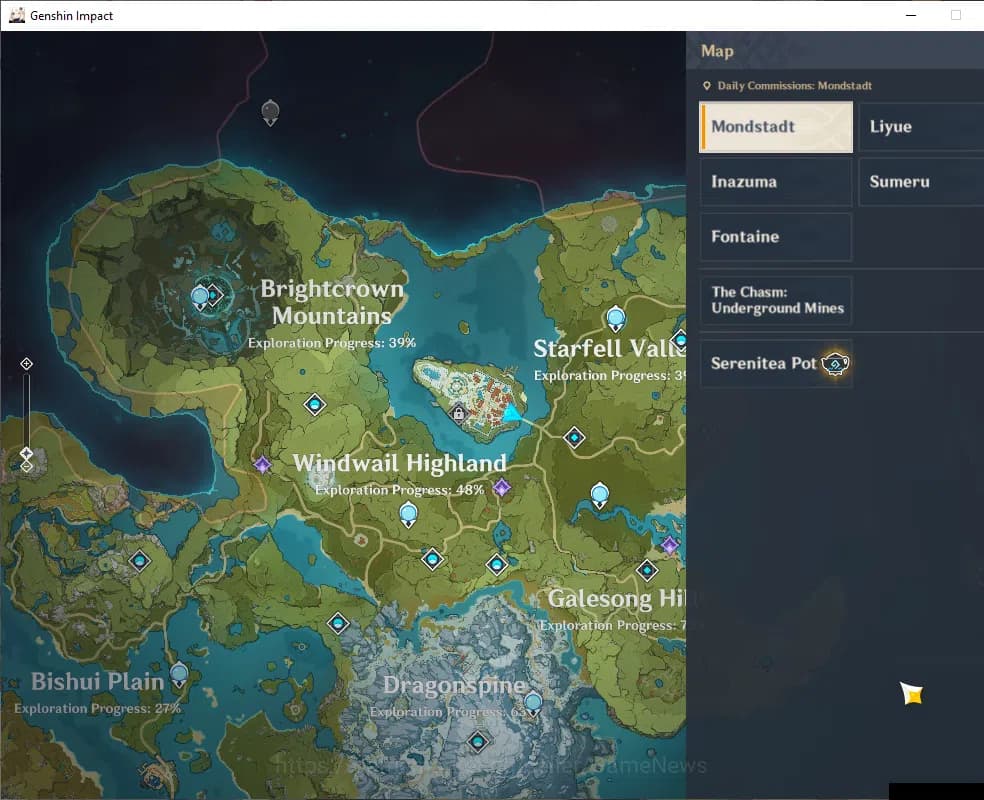The width and height of the screenshot is (984, 800).
Task: Select the Statue of the Seven below the Windwail Highland label
Action: pyautogui.click(x=409, y=515)
